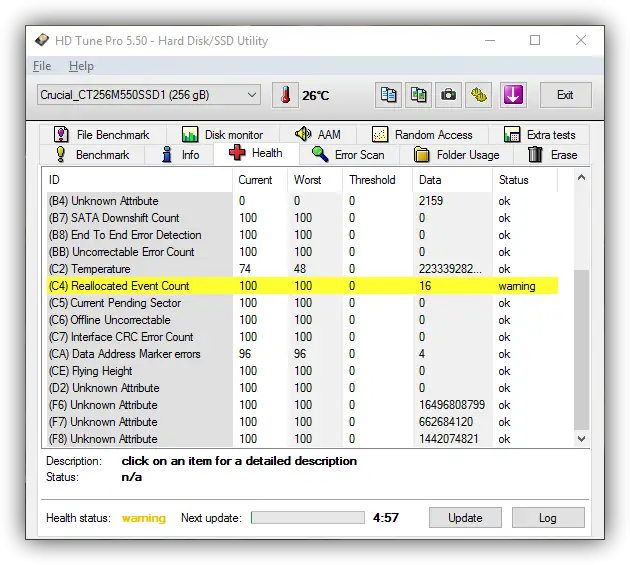Click the copy screenshot to clipboard icon

[x=418, y=95]
